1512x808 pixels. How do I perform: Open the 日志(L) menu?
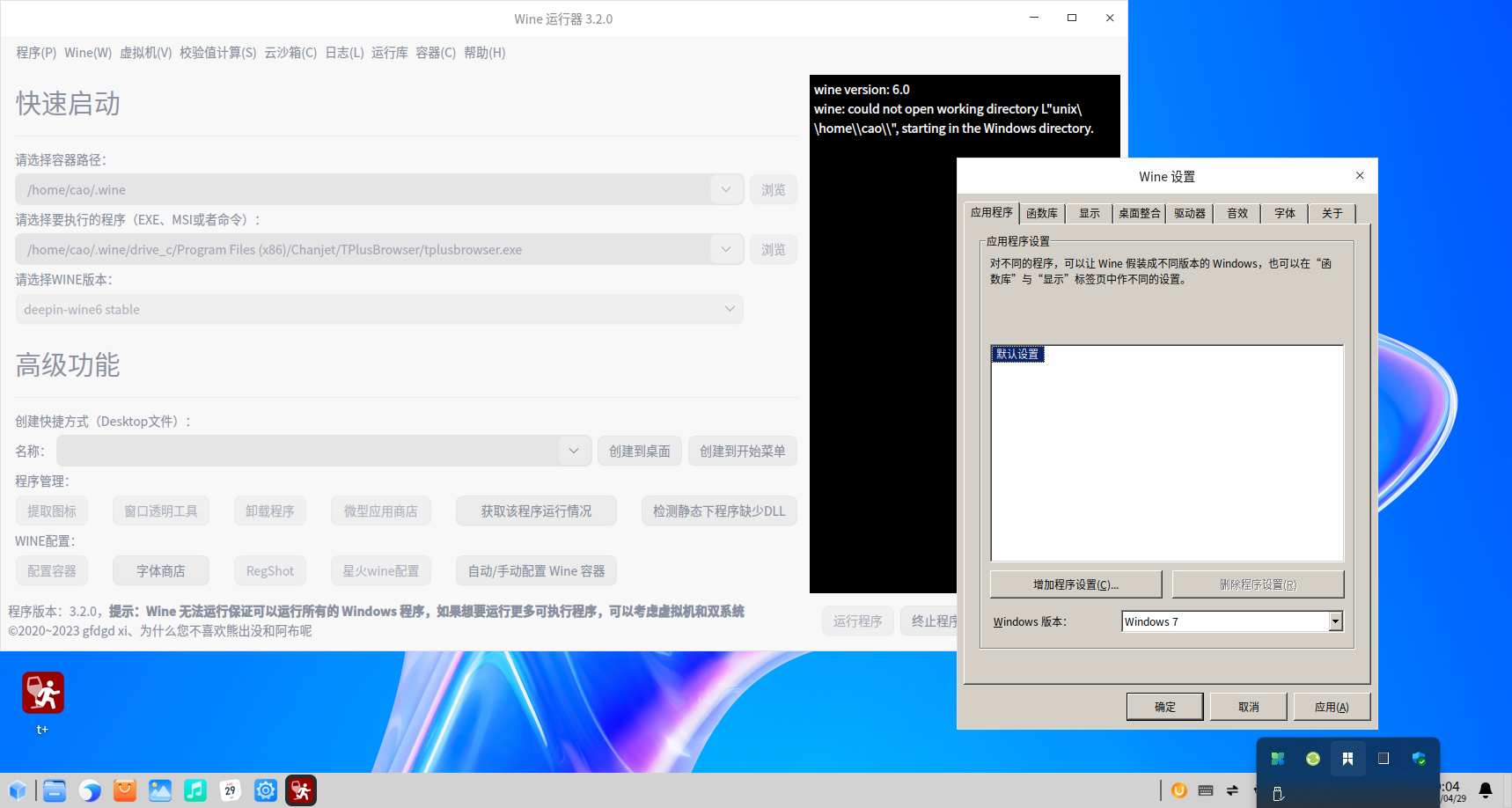(x=344, y=53)
